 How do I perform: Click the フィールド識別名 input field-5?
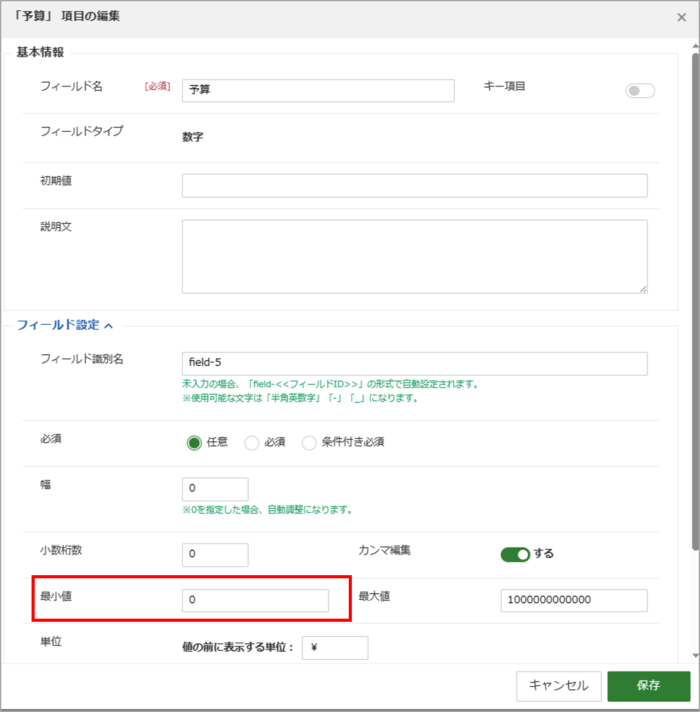point(415,363)
